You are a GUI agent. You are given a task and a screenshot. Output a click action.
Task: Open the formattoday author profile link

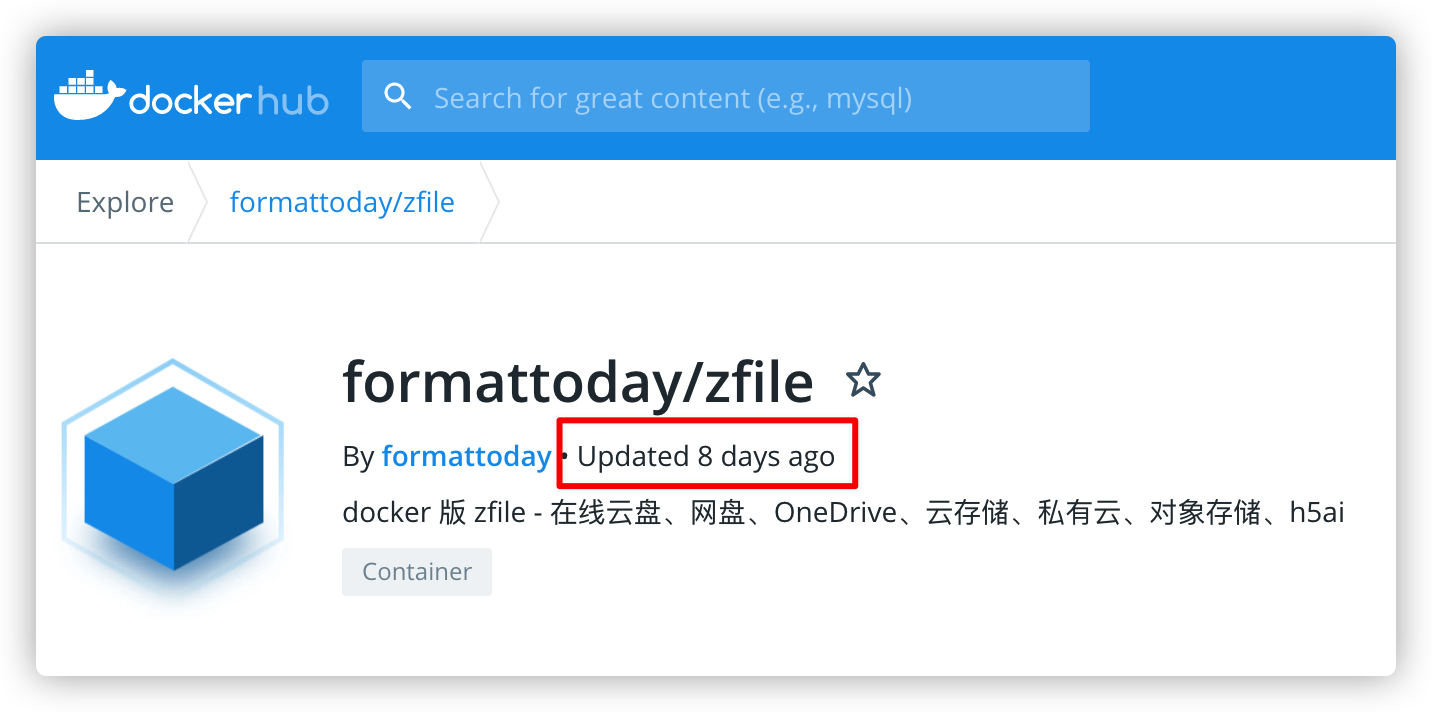pyautogui.click(x=466, y=457)
